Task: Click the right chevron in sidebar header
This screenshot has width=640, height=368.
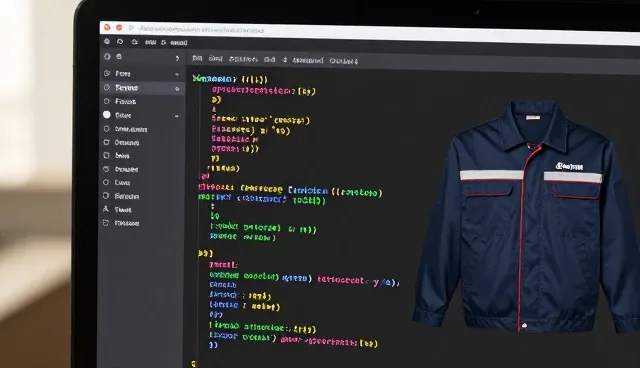Action: click(x=177, y=58)
